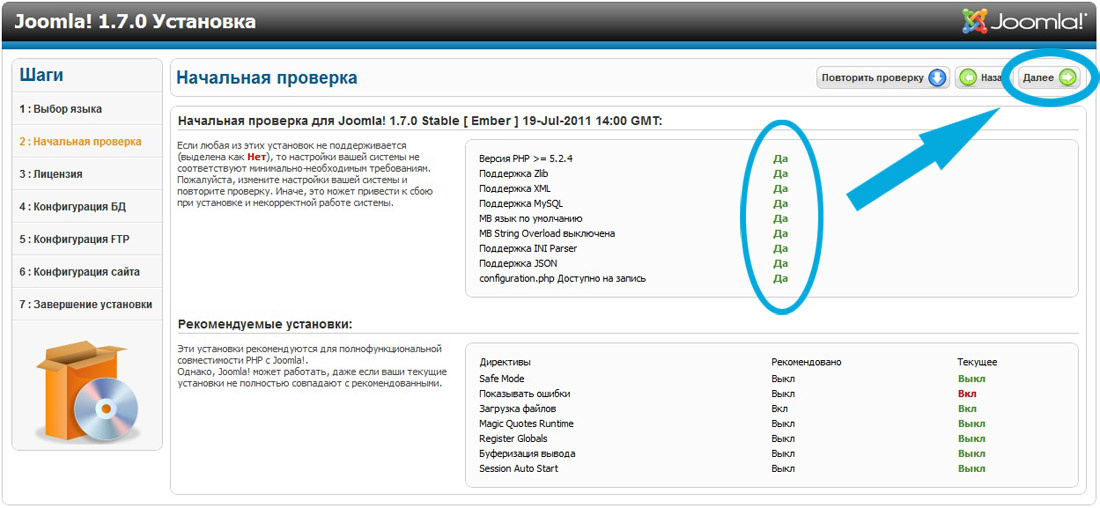1100x508 pixels.
Task: Click the Safe Mode directive label
Action: (x=502, y=379)
